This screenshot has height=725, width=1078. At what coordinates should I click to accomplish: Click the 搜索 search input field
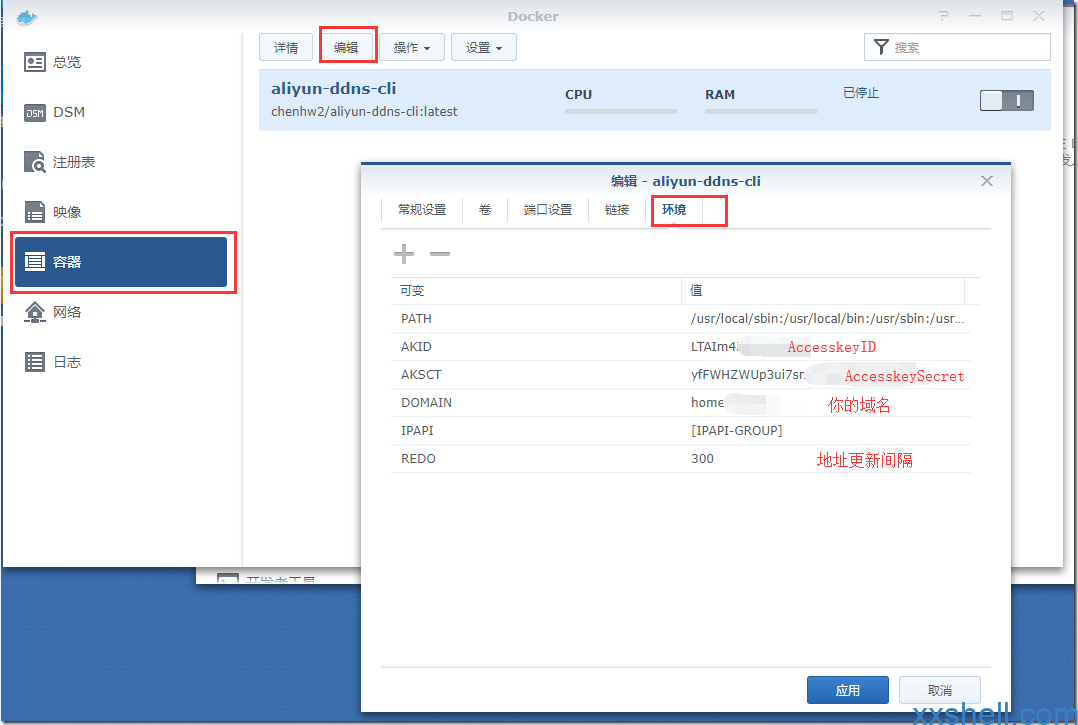(957, 47)
